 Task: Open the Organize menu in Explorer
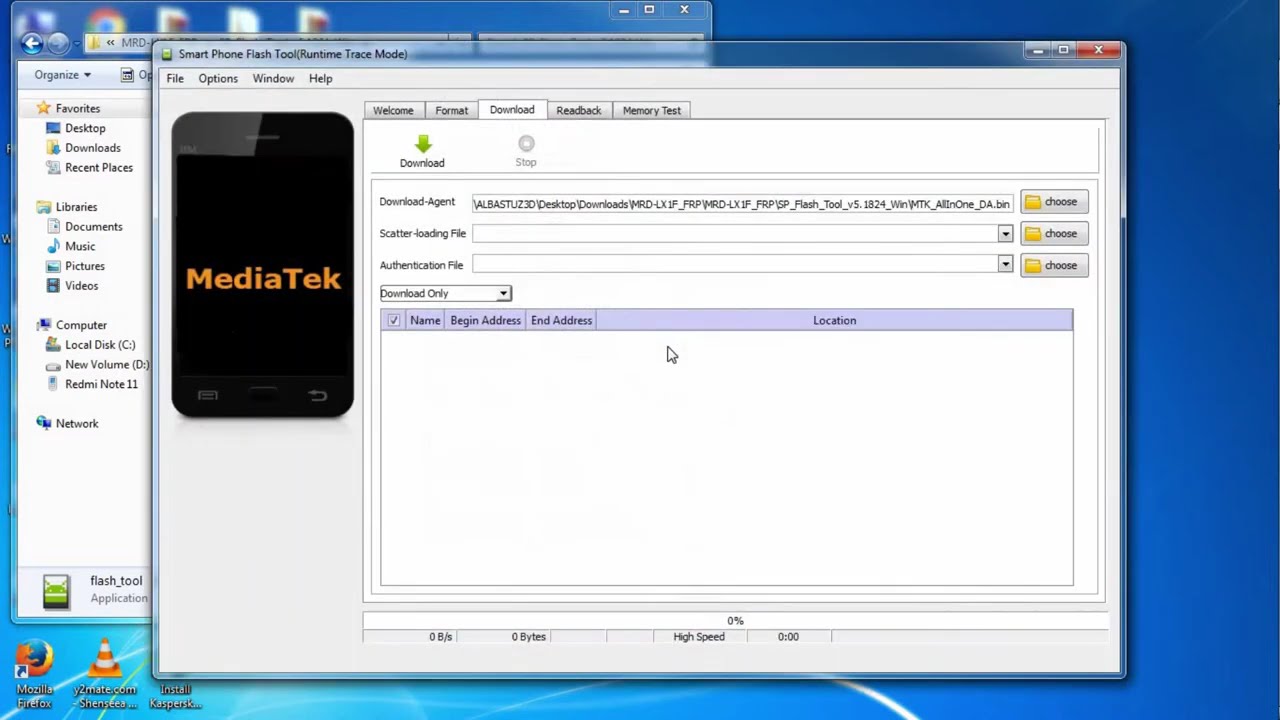point(62,75)
